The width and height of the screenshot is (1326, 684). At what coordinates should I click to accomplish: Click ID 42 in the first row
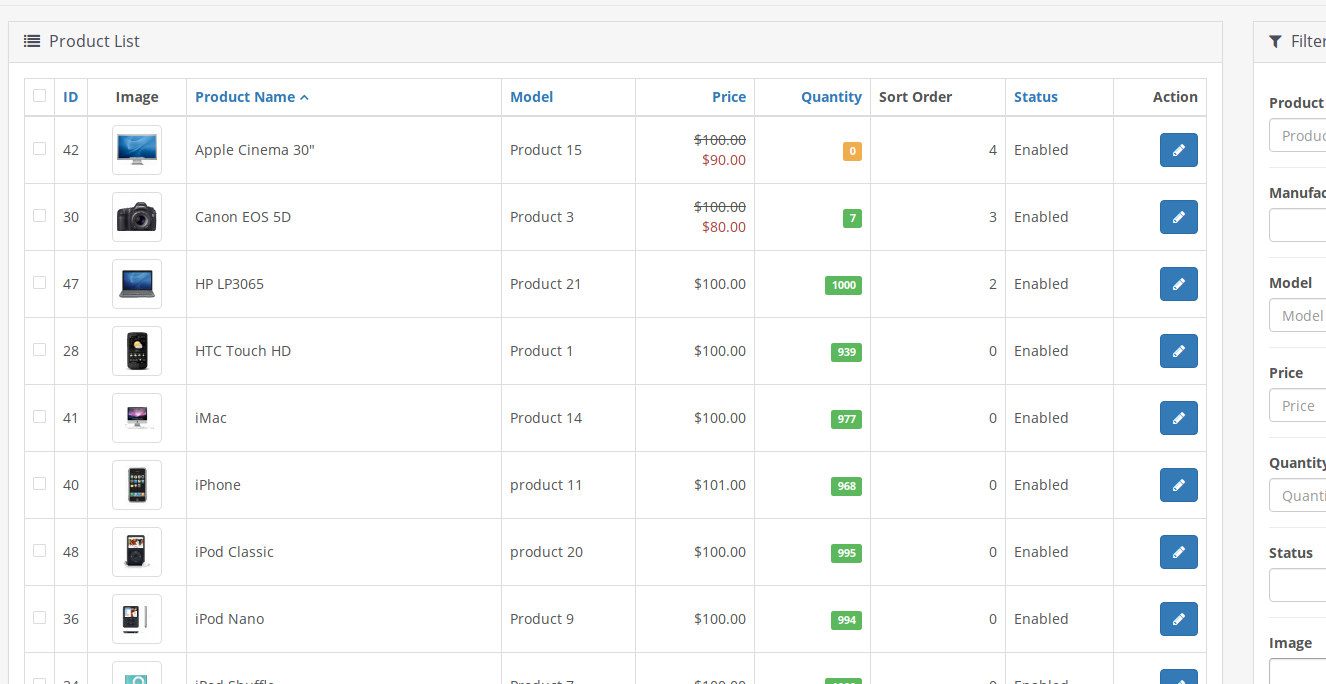pos(71,150)
